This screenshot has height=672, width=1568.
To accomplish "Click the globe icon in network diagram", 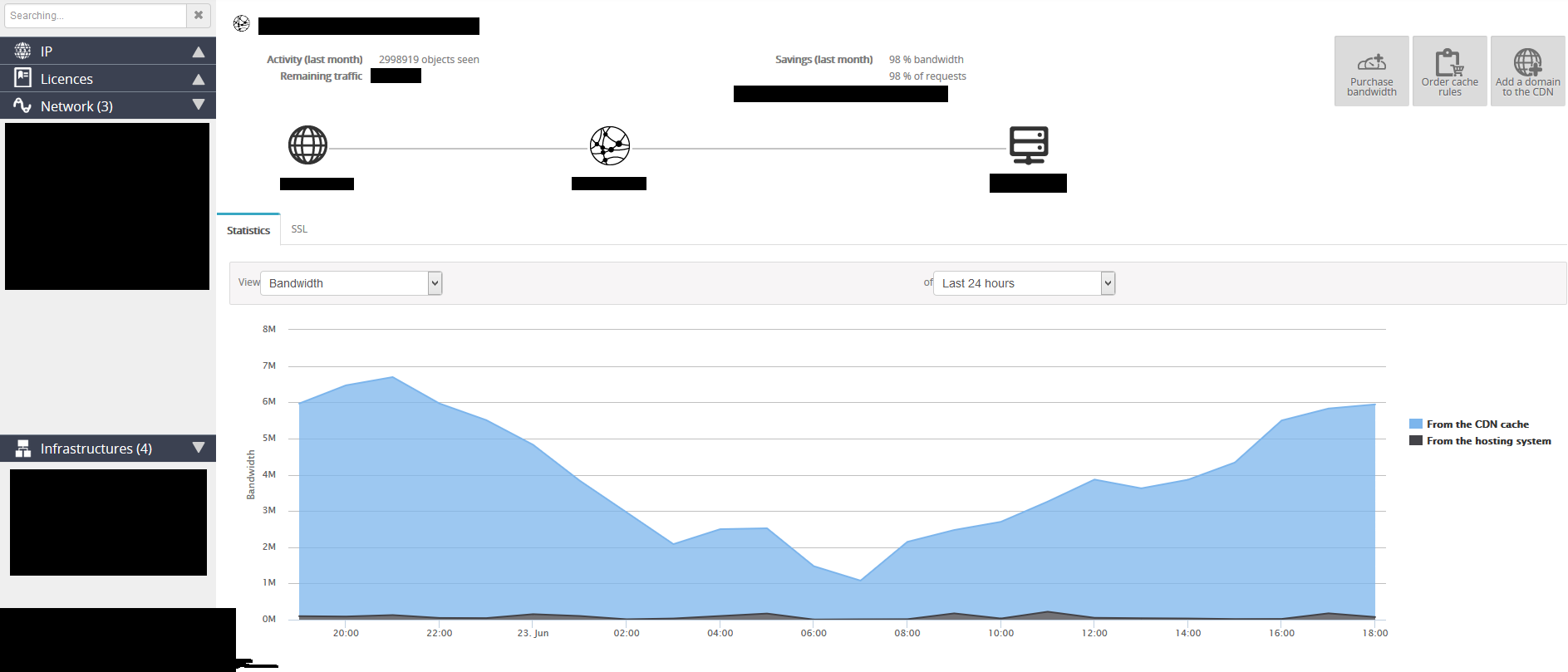I will [x=307, y=145].
